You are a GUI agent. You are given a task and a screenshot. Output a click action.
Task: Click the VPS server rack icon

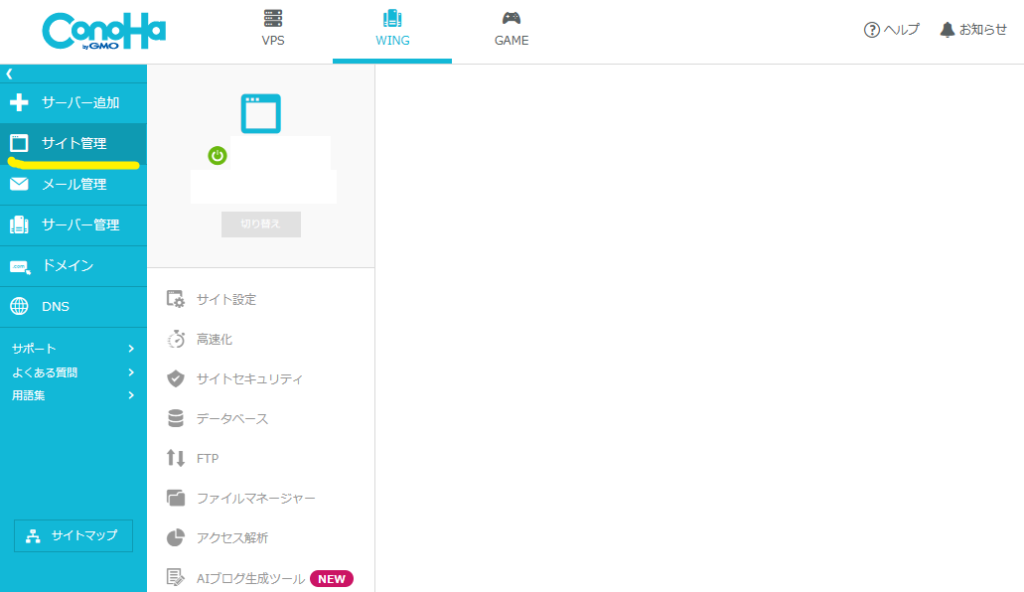coord(273,18)
